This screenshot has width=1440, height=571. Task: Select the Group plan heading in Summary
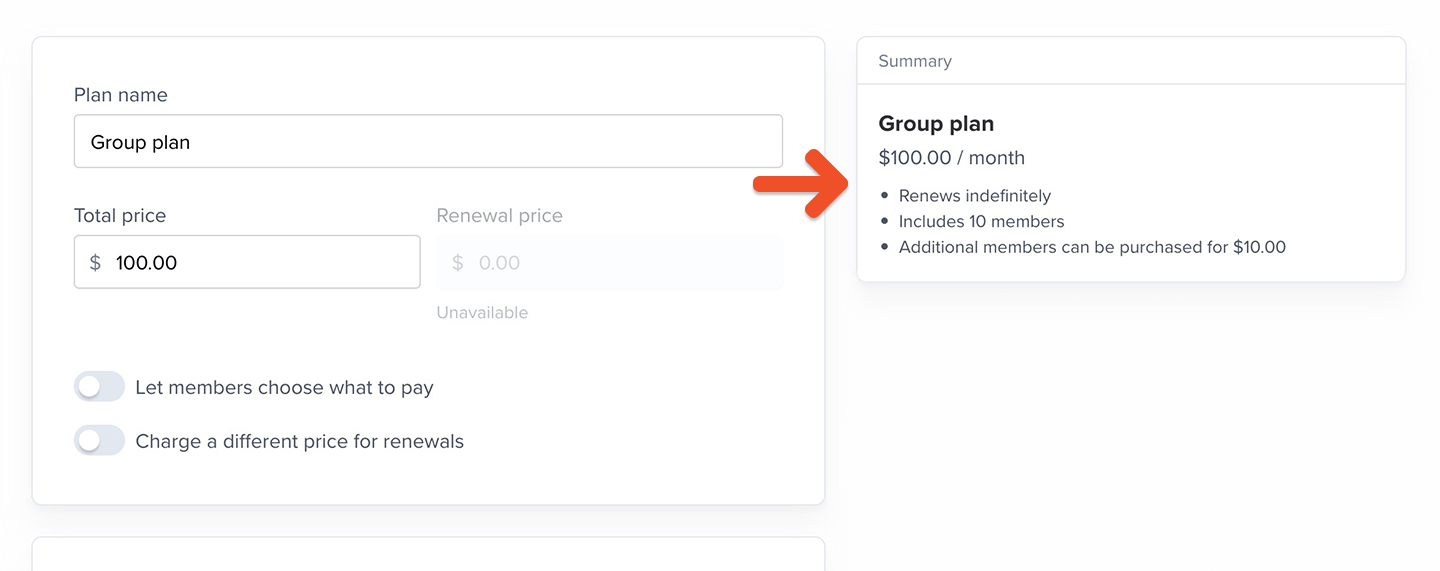pyautogui.click(x=936, y=124)
